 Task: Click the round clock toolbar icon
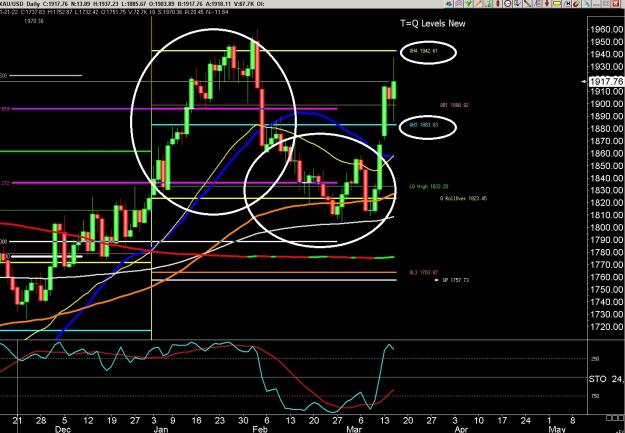[x=507, y=4]
